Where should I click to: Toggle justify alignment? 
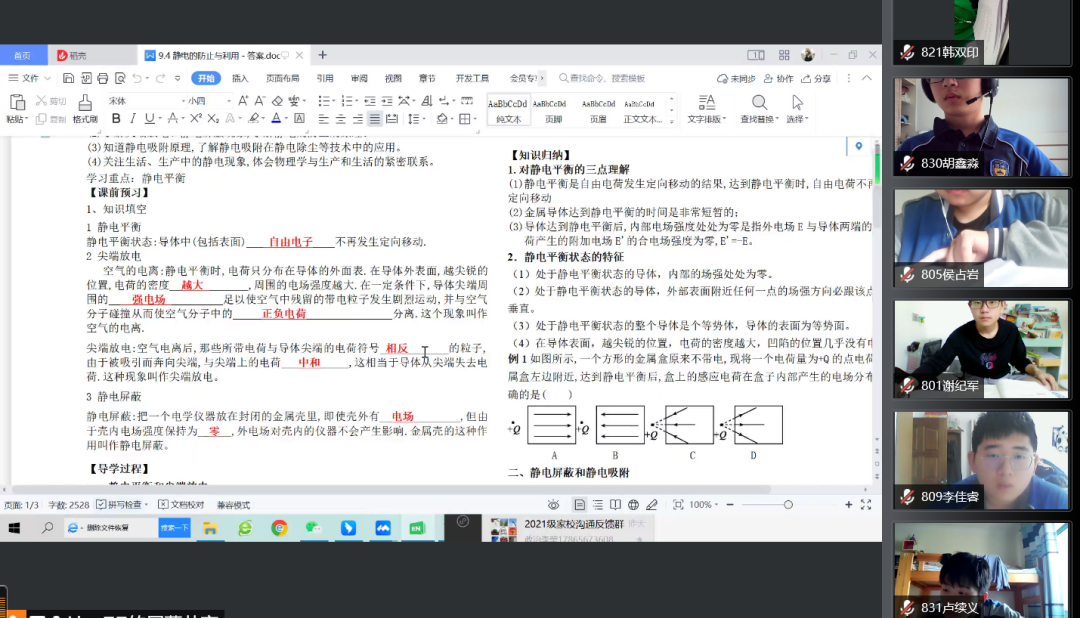click(375, 119)
